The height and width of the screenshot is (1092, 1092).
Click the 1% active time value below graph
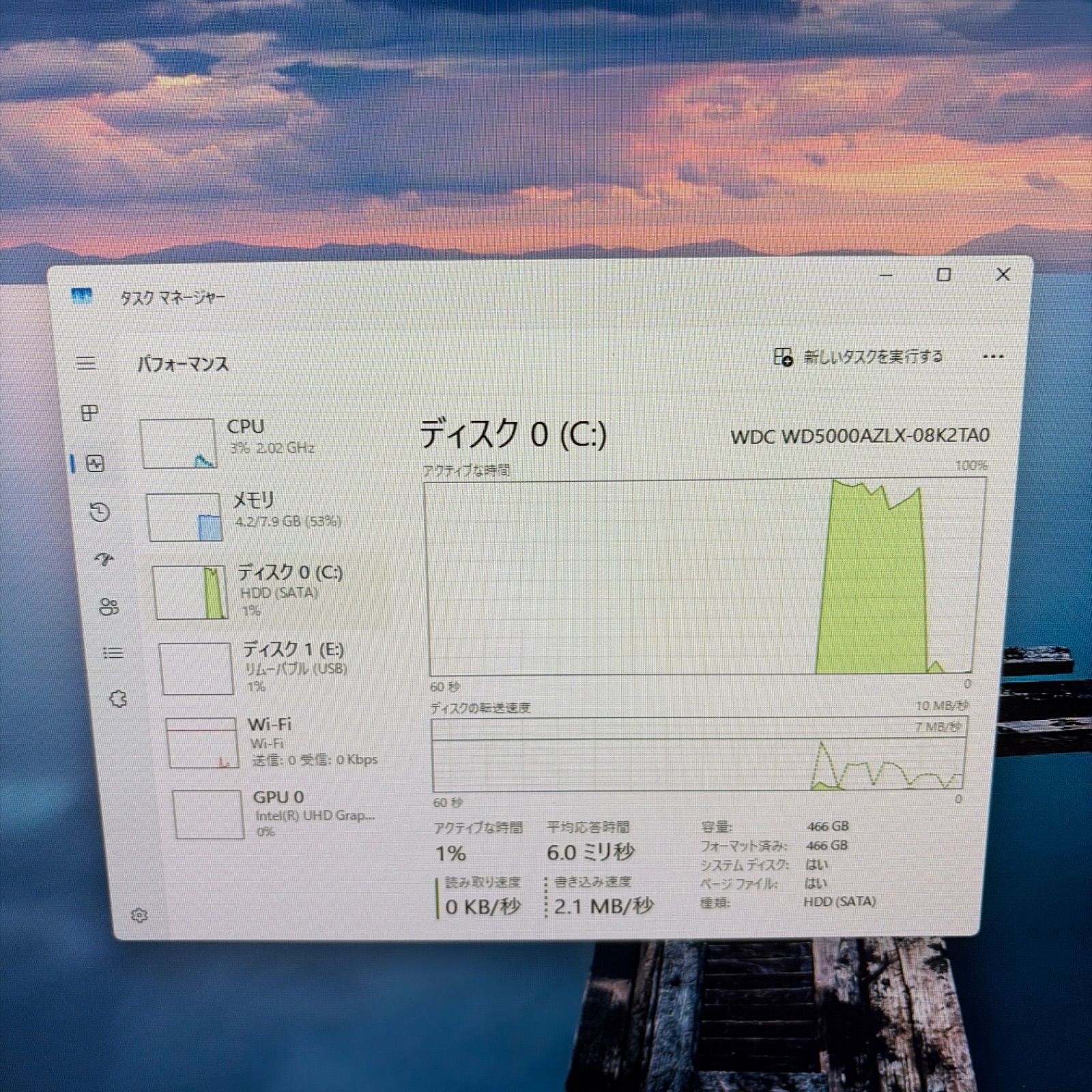(450, 853)
